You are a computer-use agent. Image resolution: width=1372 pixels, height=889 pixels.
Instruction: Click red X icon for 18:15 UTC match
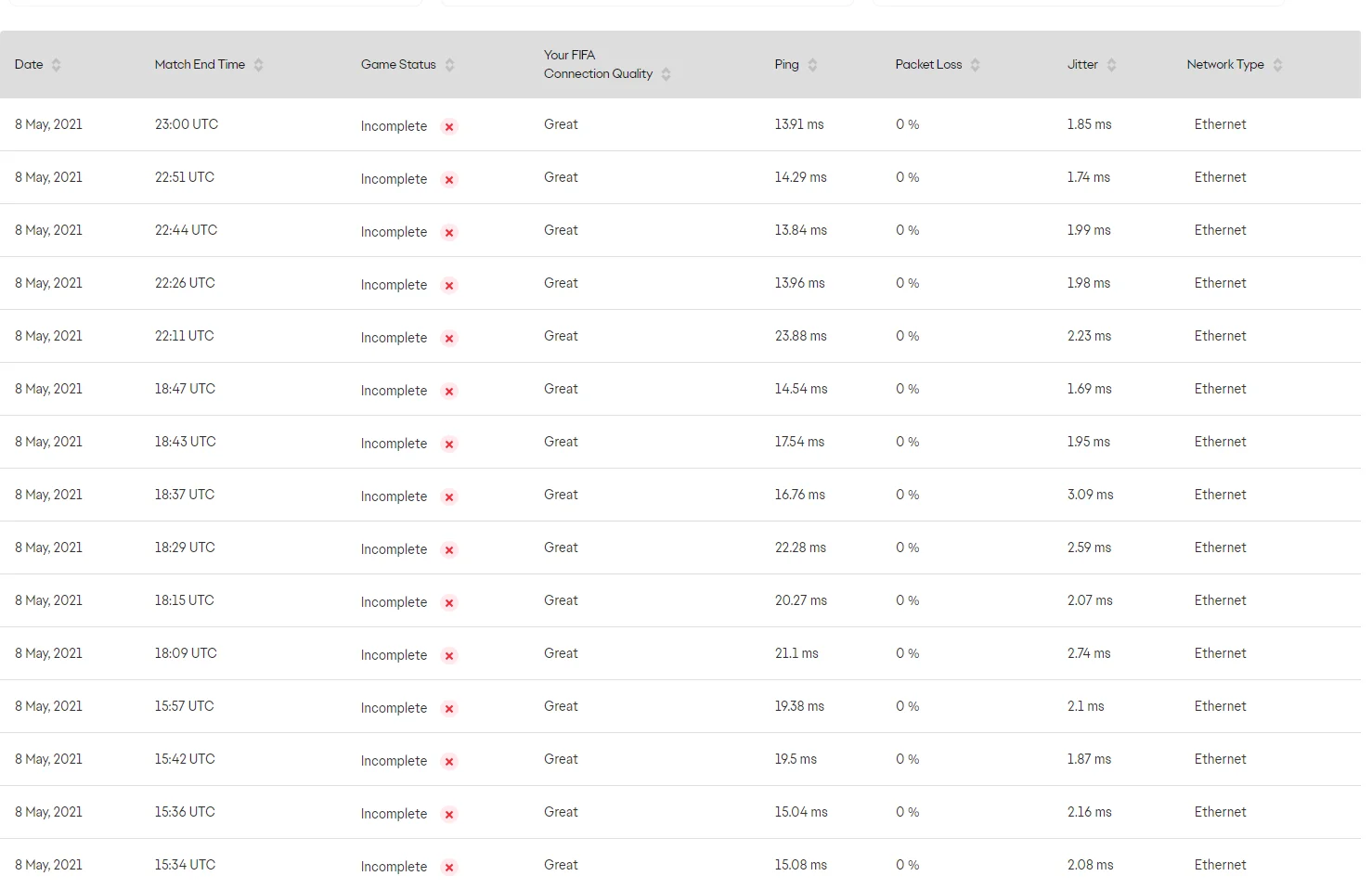(449, 603)
